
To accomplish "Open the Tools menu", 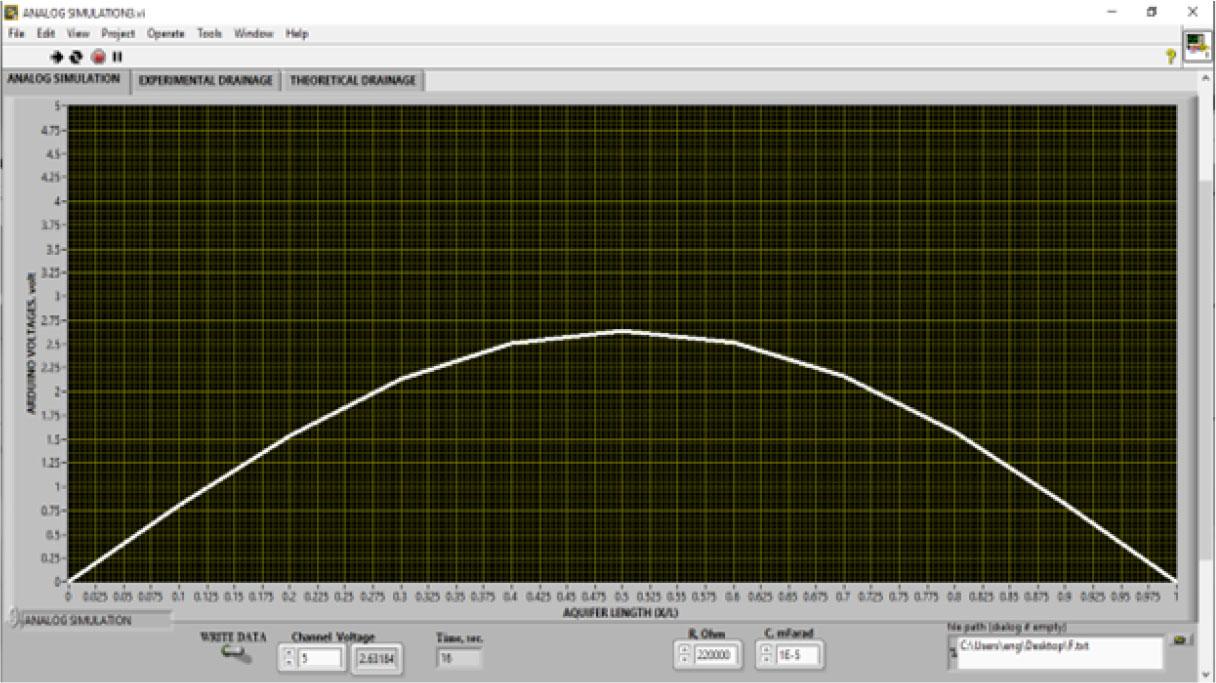I will click(x=209, y=33).
